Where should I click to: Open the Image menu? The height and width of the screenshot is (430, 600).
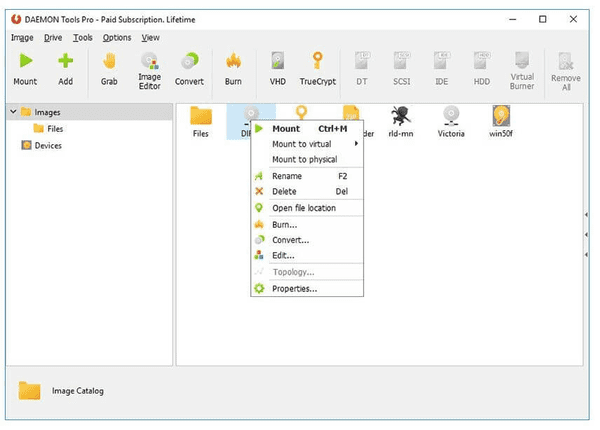pos(22,37)
